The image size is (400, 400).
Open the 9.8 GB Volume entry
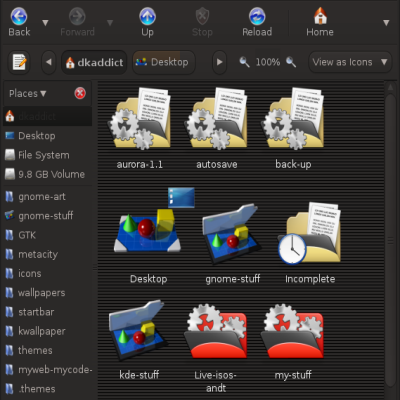(x=48, y=174)
